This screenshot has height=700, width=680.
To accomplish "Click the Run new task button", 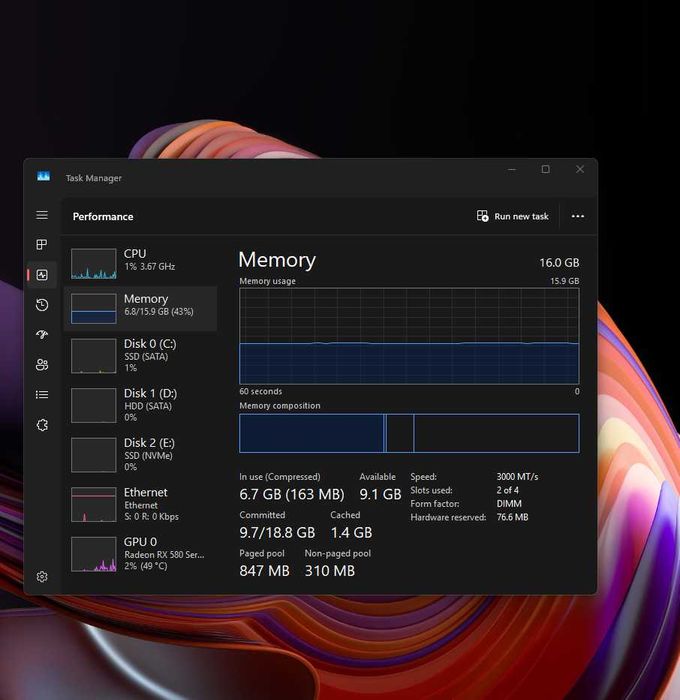I will (x=513, y=216).
